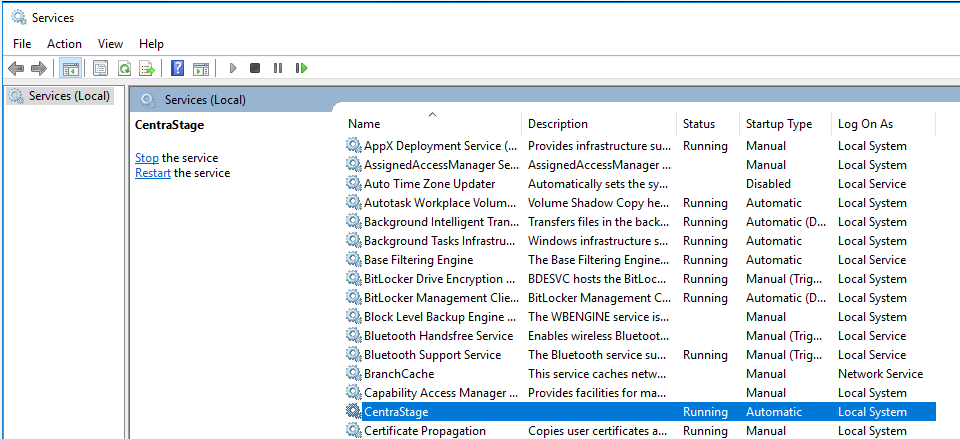Click the green Restart Service icon

pyautogui.click(x=301, y=68)
